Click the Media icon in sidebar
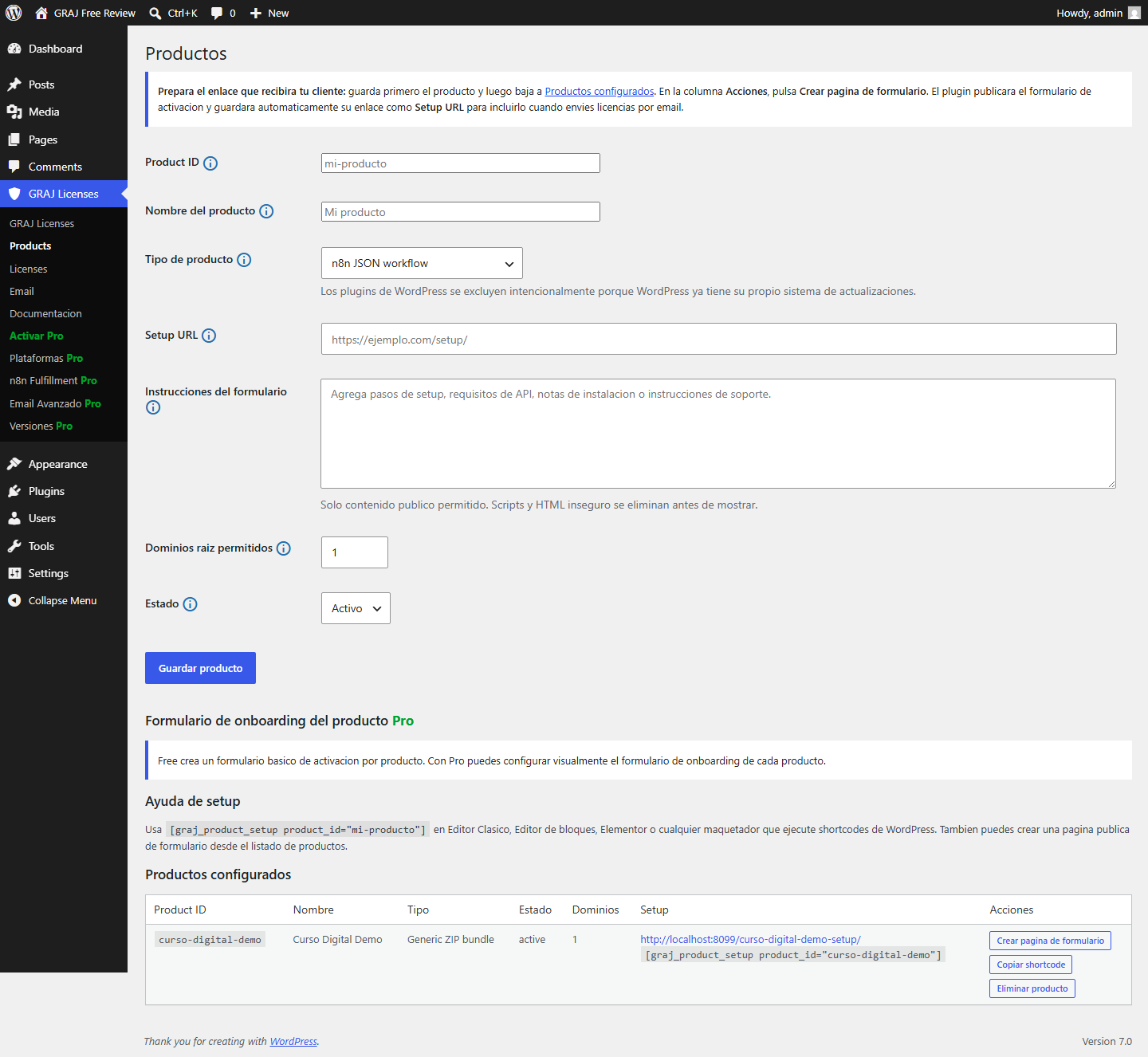Image resolution: width=1148 pixels, height=1057 pixels. (14, 112)
